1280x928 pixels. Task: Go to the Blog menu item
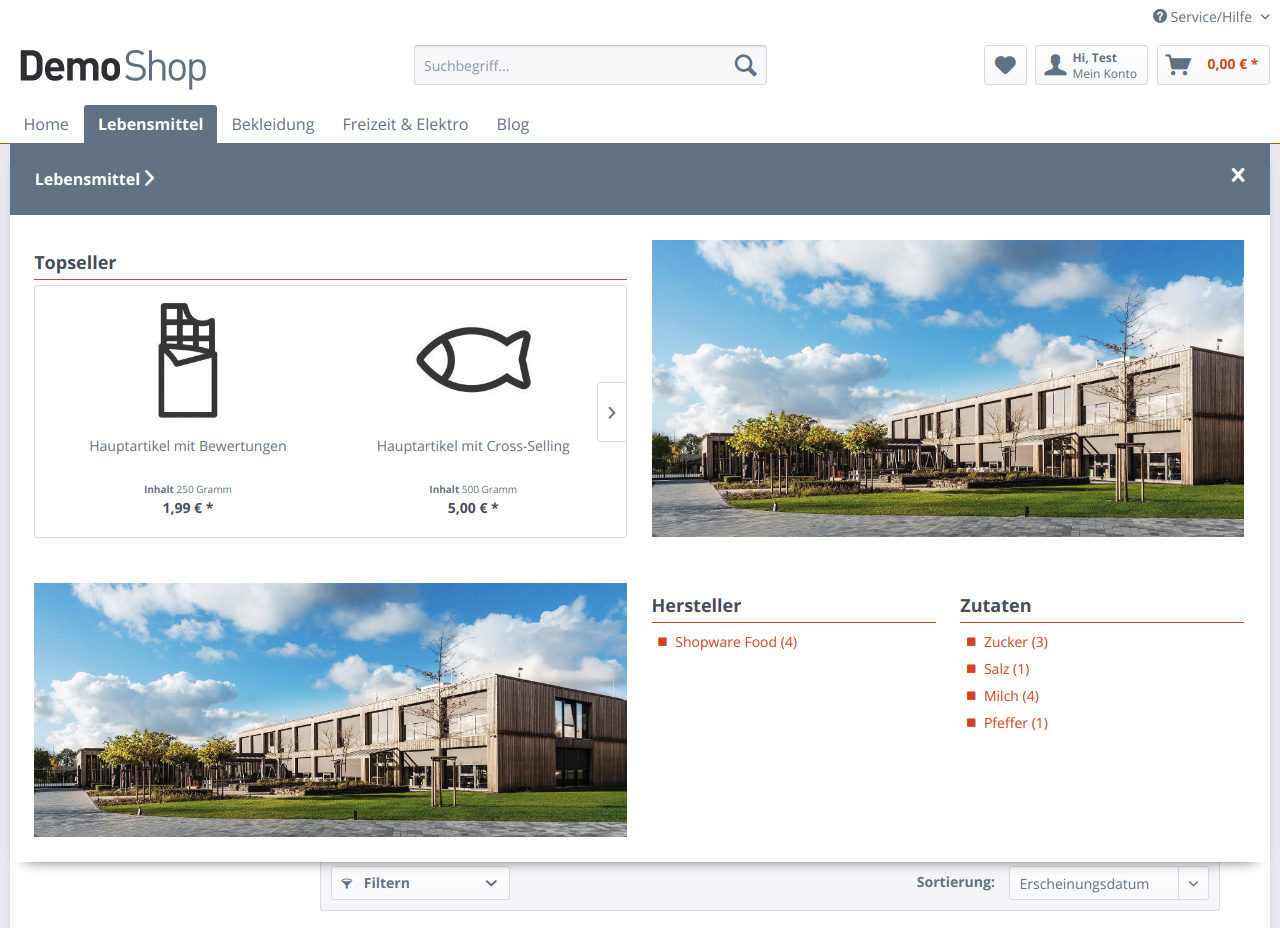point(513,124)
